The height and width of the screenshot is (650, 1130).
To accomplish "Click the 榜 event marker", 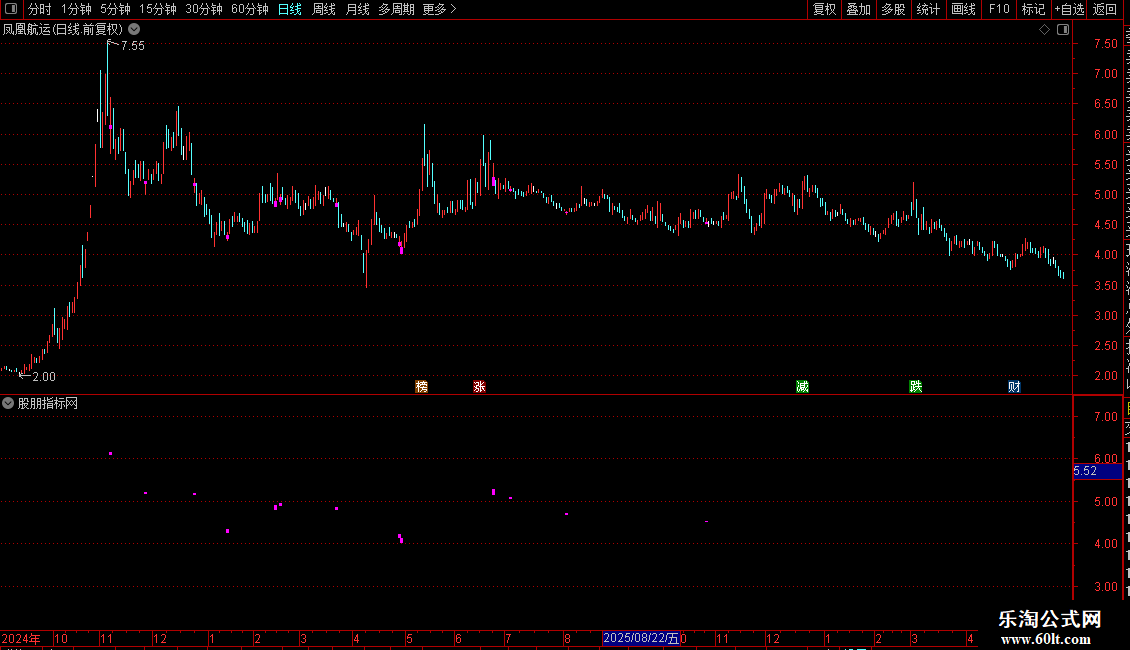I will pyautogui.click(x=422, y=387).
